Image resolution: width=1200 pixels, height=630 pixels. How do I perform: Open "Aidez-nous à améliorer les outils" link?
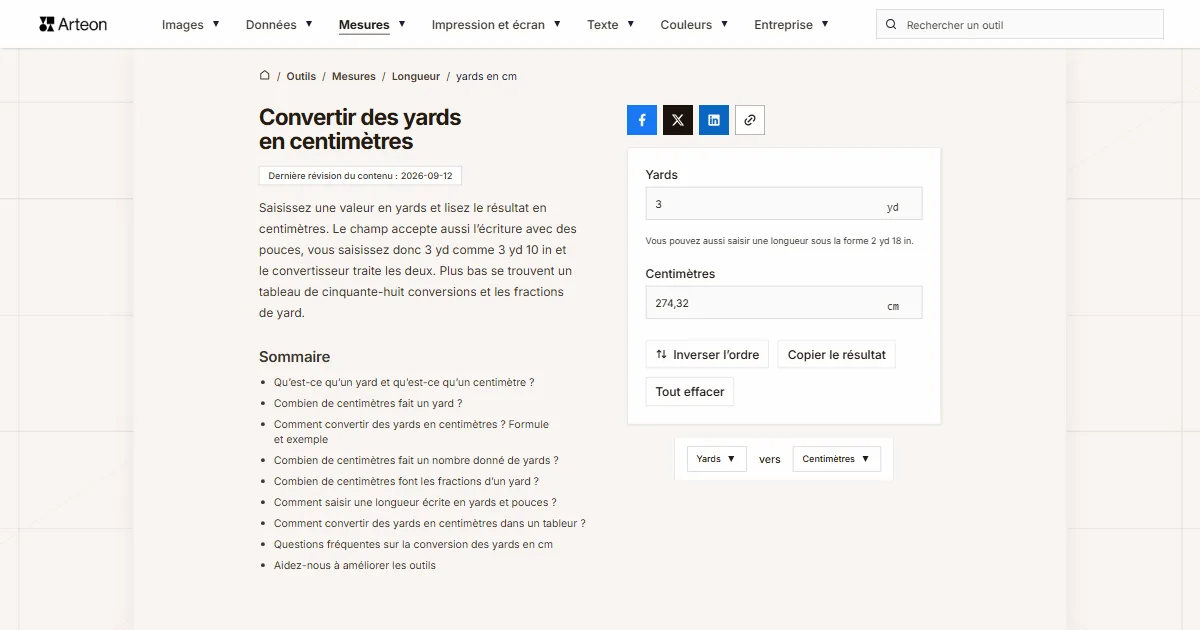[355, 565]
